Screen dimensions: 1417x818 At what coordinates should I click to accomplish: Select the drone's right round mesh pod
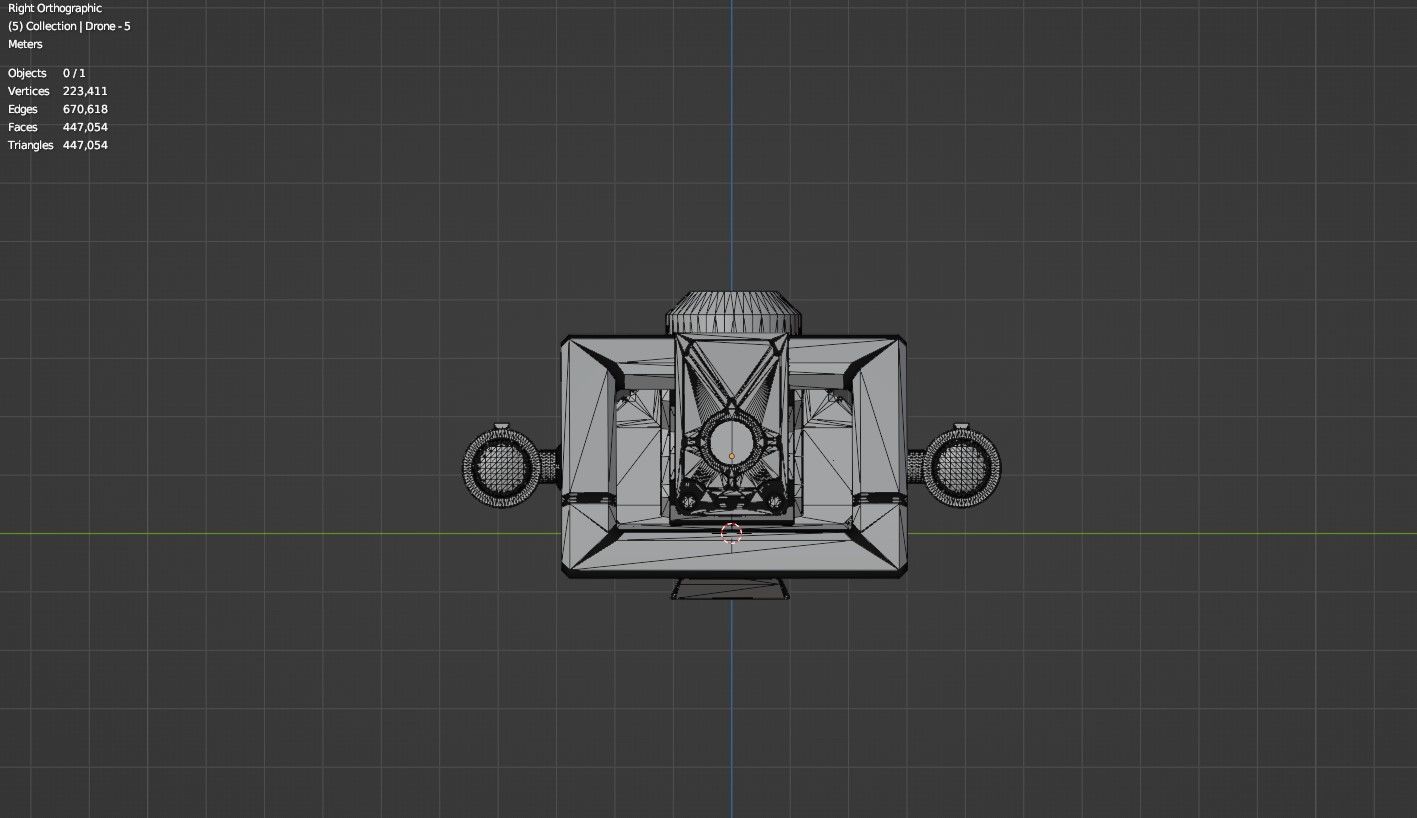(961, 467)
